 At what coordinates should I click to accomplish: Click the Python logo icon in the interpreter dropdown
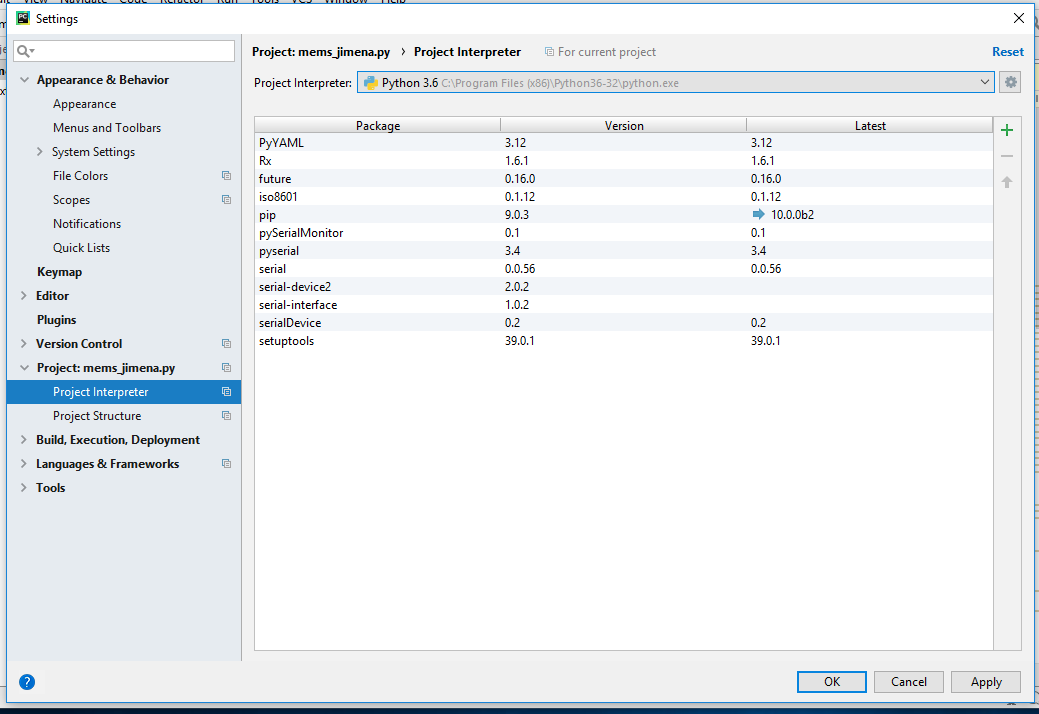click(370, 83)
